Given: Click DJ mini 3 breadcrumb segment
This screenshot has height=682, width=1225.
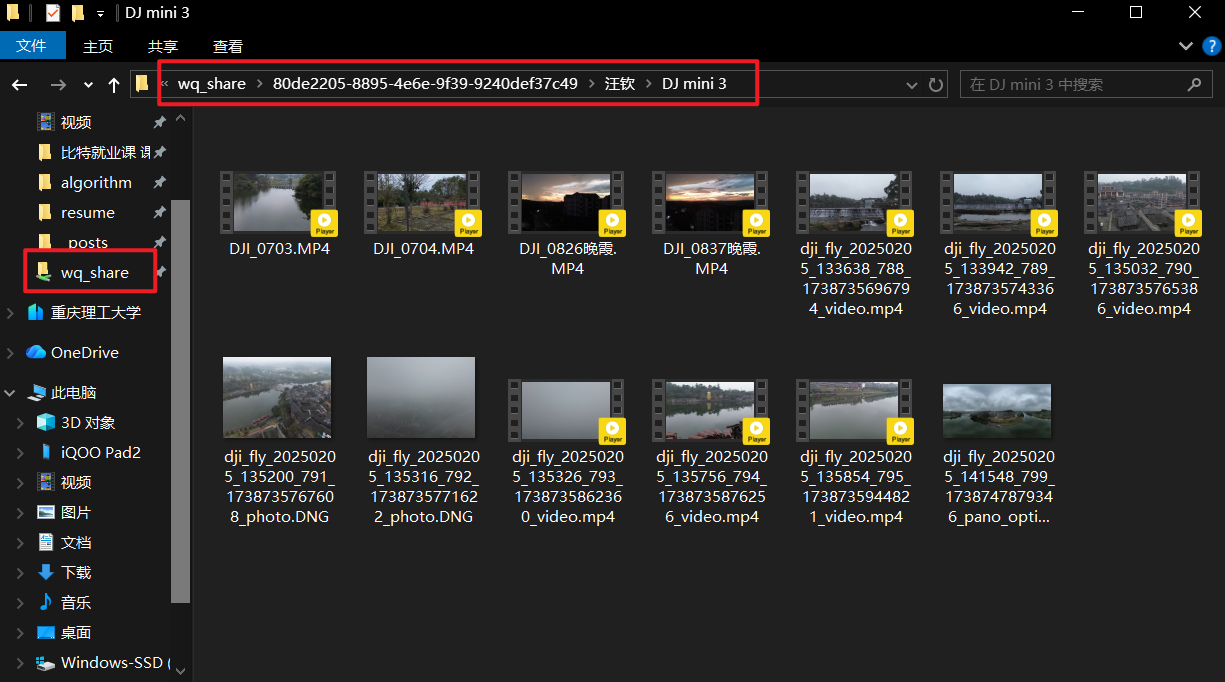Looking at the screenshot, I should click(694, 84).
